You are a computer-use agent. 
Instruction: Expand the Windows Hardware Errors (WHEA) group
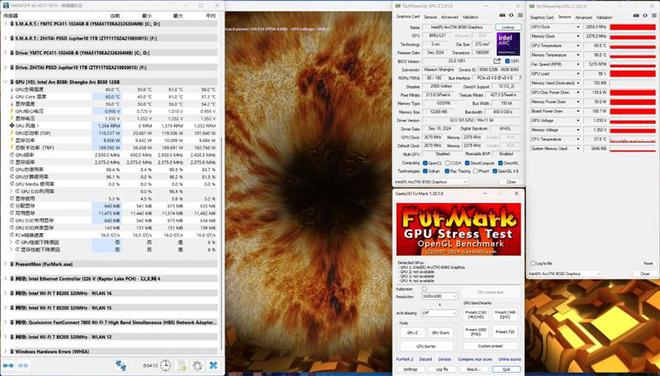pyautogui.click(x=5, y=351)
